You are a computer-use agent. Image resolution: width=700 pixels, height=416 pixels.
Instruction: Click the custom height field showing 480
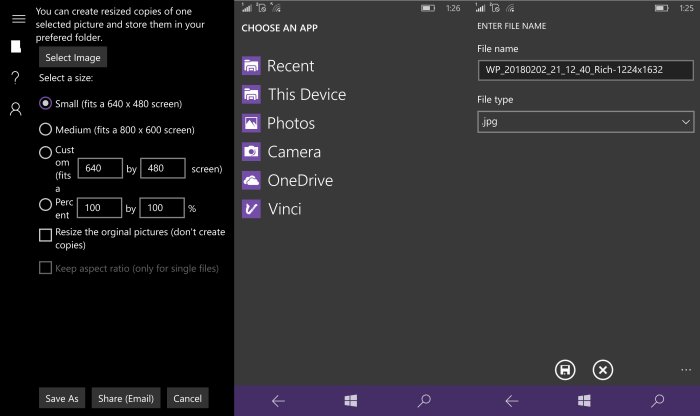click(x=162, y=168)
